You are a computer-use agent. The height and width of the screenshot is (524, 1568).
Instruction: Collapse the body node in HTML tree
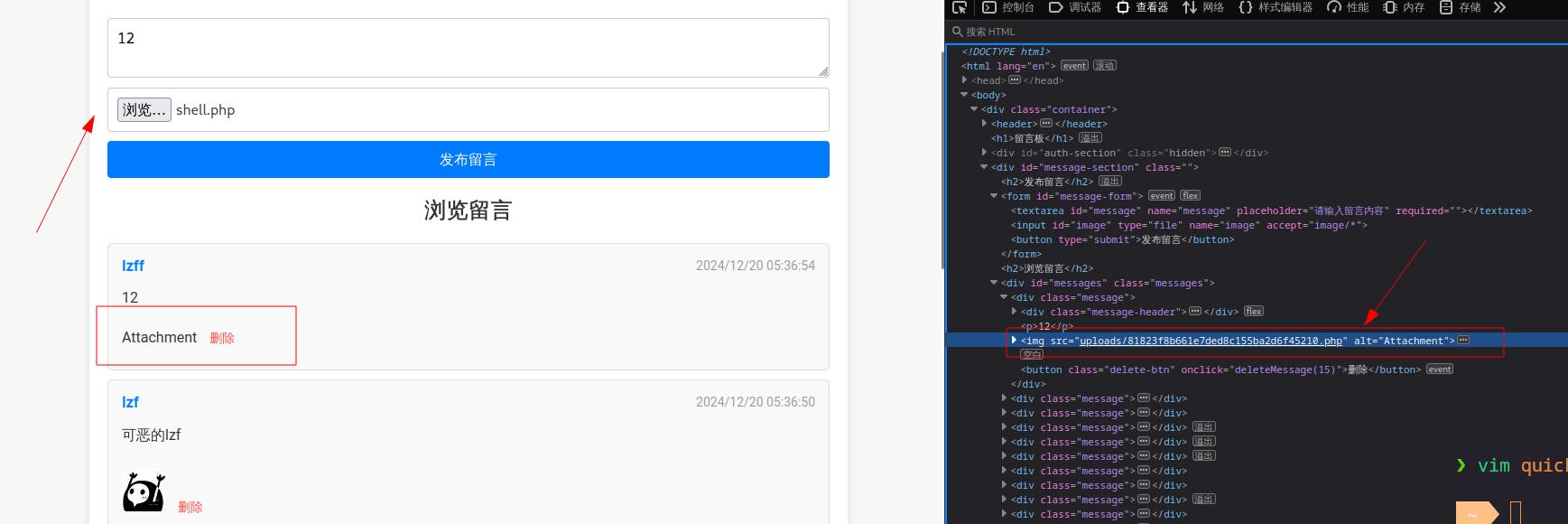(965, 95)
